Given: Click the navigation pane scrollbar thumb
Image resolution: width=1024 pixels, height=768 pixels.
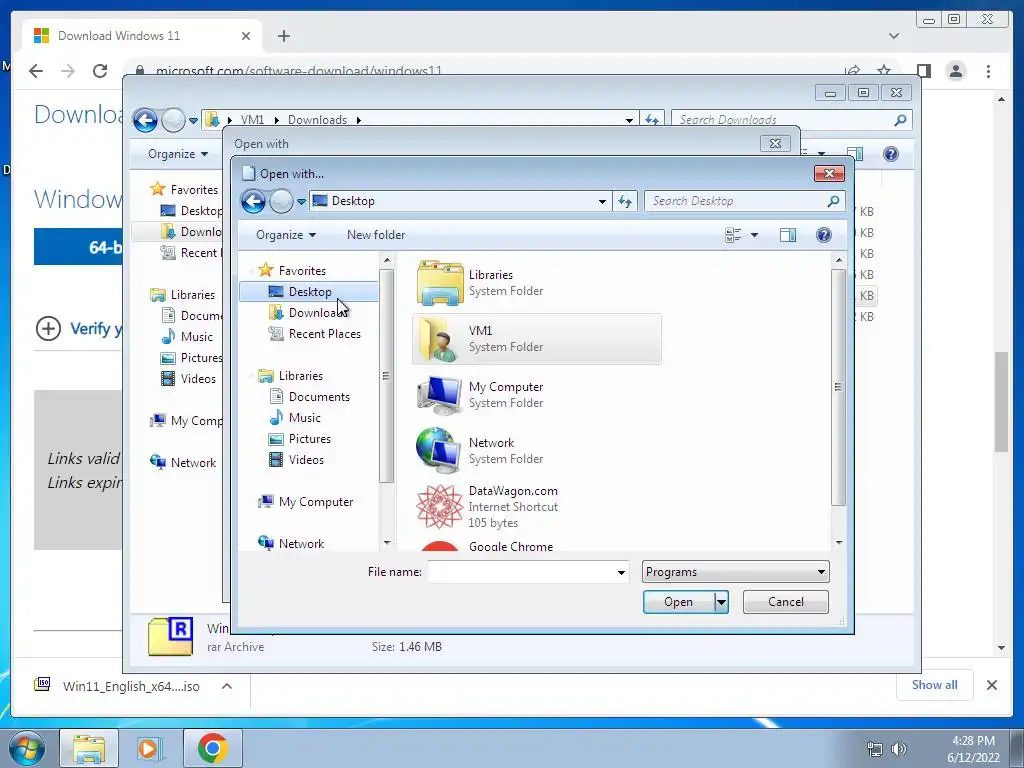Looking at the screenshot, I should [386, 376].
